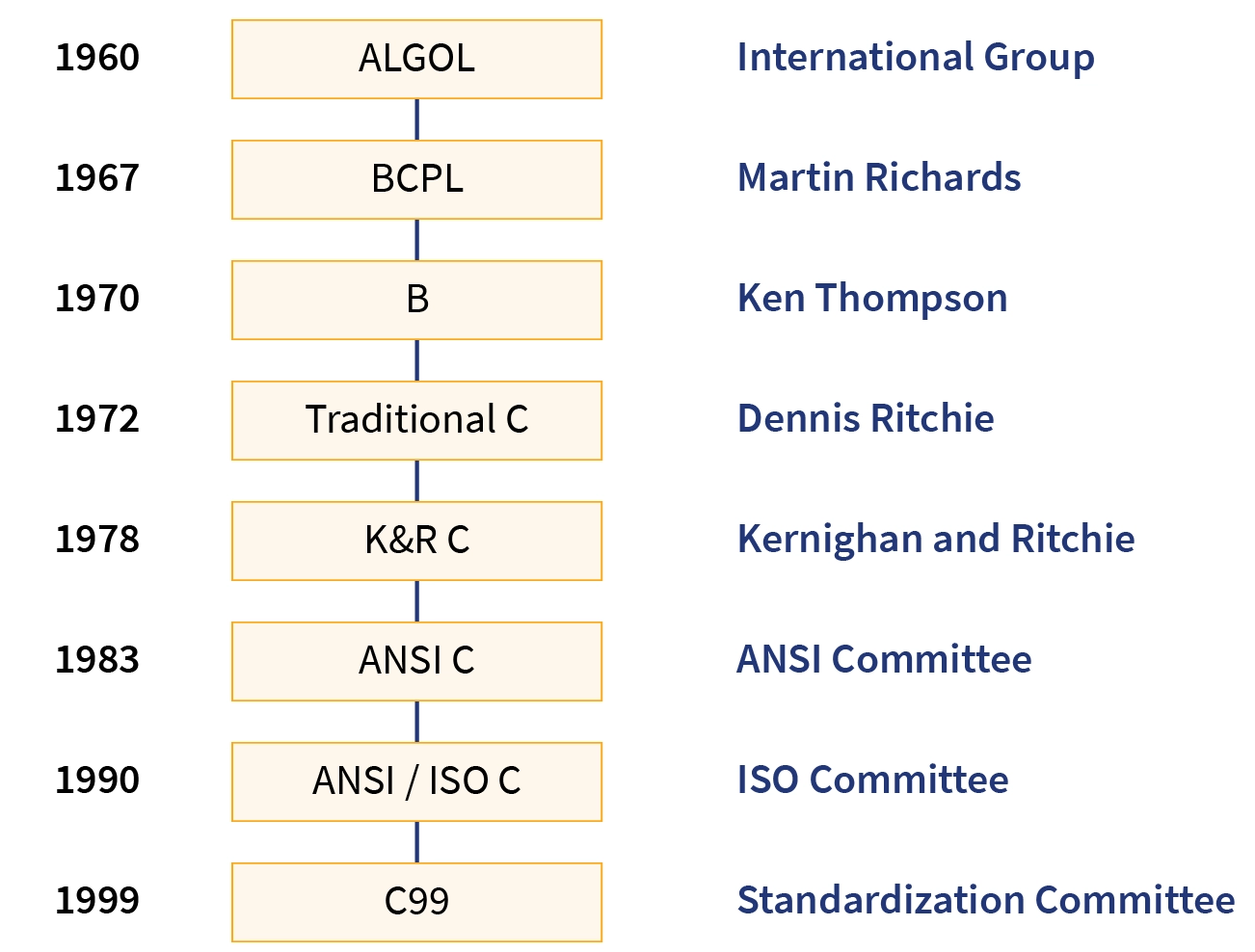The width and height of the screenshot is (1255, 952).
Task: Select the Ken Thompson text
Action: (872, 299)
